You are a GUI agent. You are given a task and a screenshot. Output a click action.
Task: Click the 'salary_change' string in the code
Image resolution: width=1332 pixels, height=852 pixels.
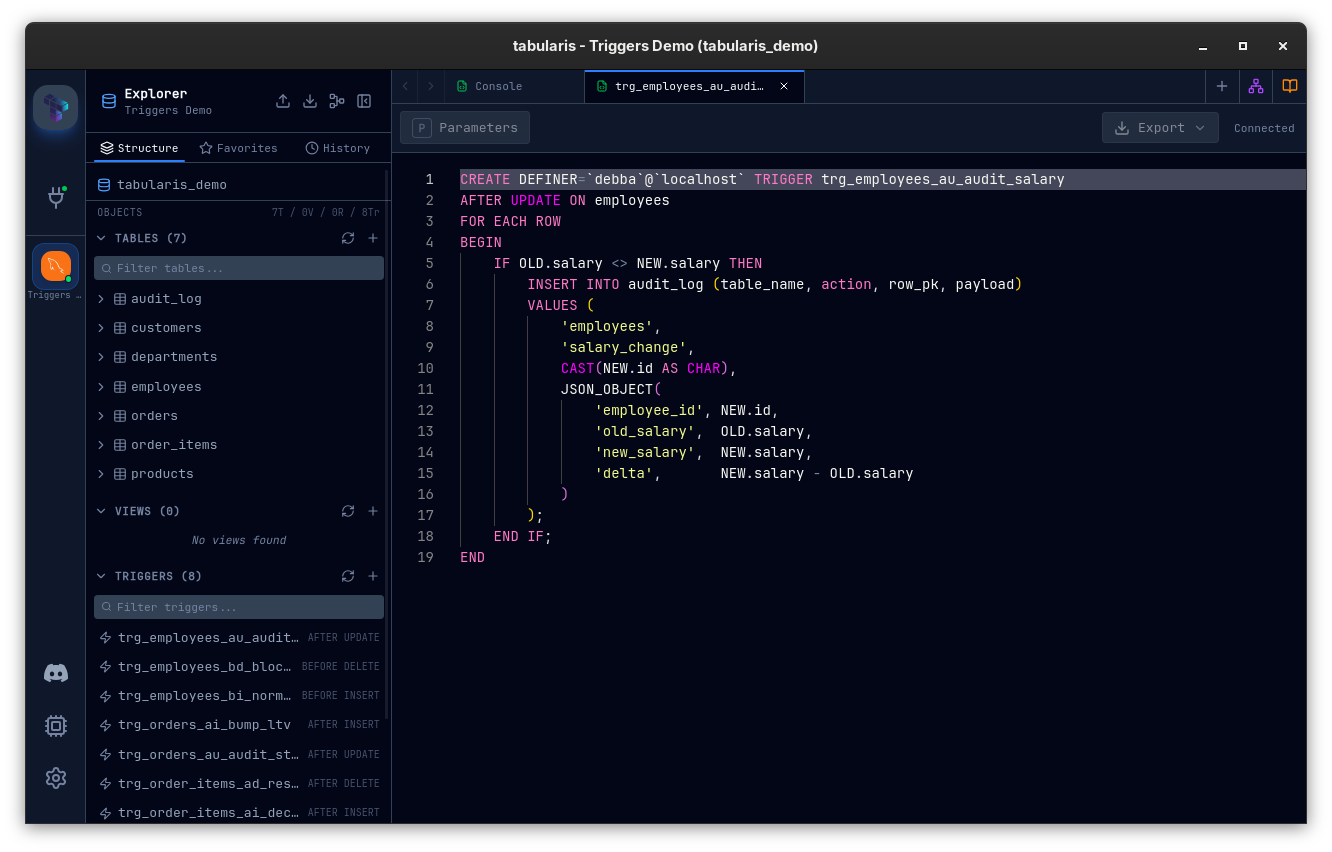pyautogui.click(x=624, y=347)
